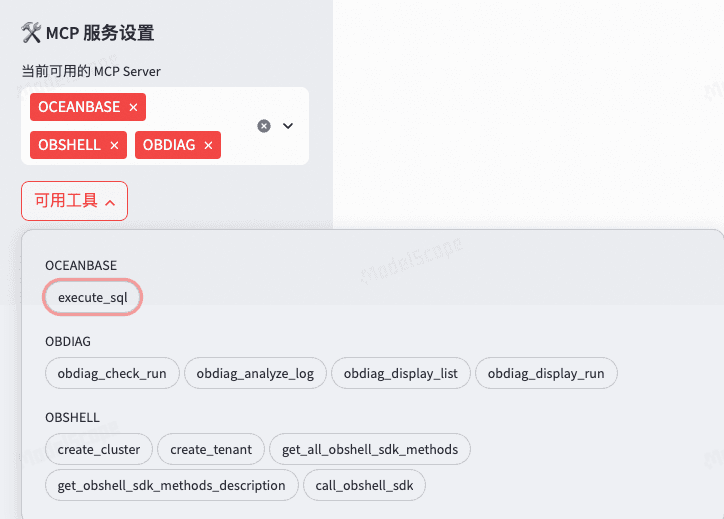Remove the OBSHELL server tag
Image resolution: width=724 pixels, height=519 pixels.
[114, 145]
